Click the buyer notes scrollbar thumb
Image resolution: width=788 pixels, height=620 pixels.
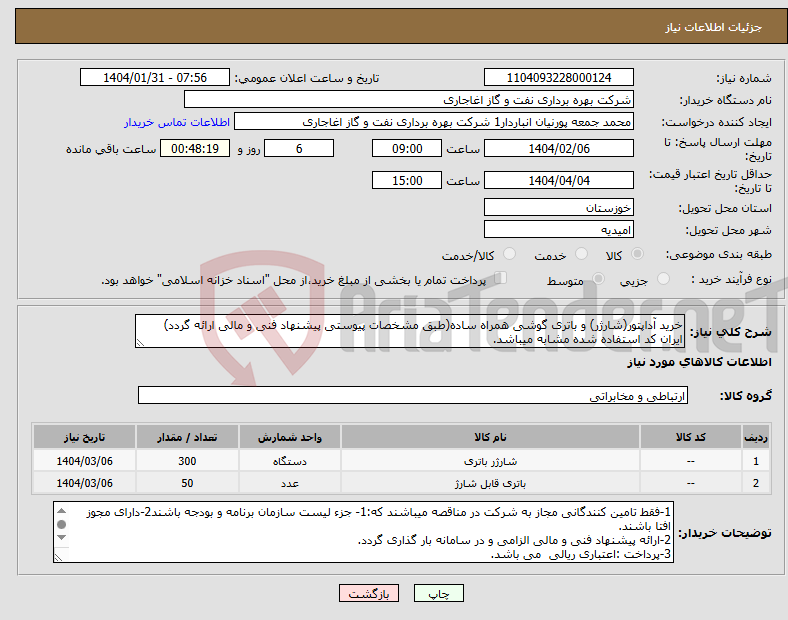pyautogui.click(x=62, y=525)
